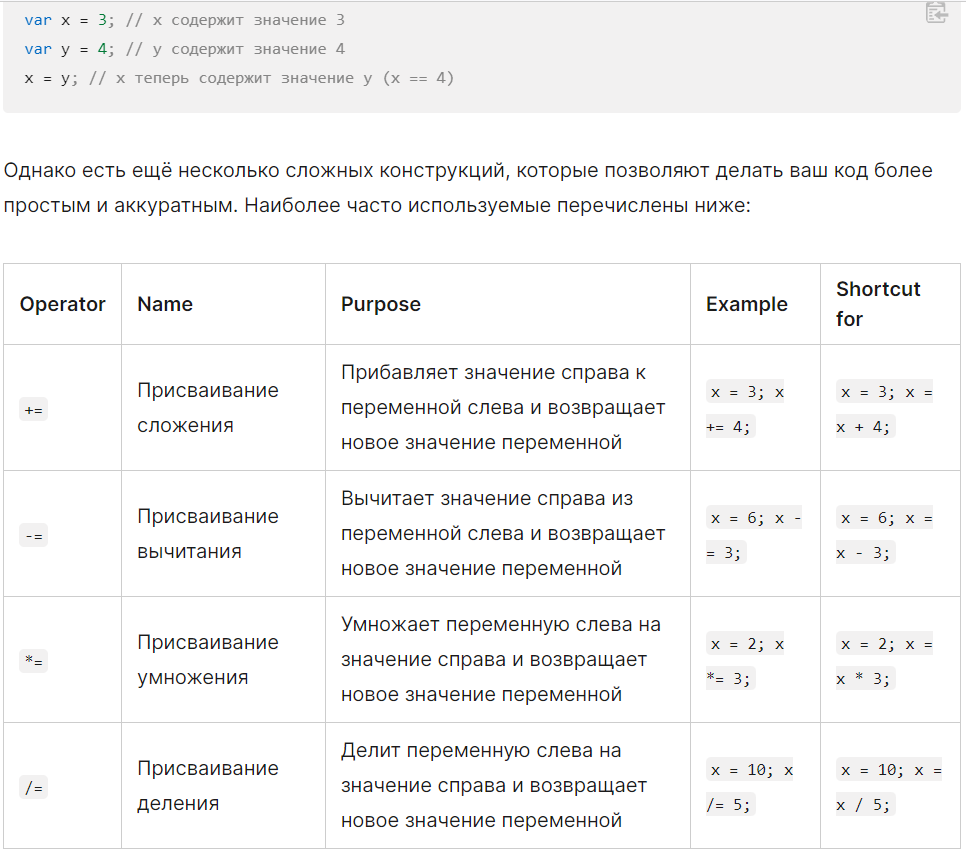Click the 'x = 3; x += 4;' example code
Viewport: 966px width, 849px height.
coord(745,409)
